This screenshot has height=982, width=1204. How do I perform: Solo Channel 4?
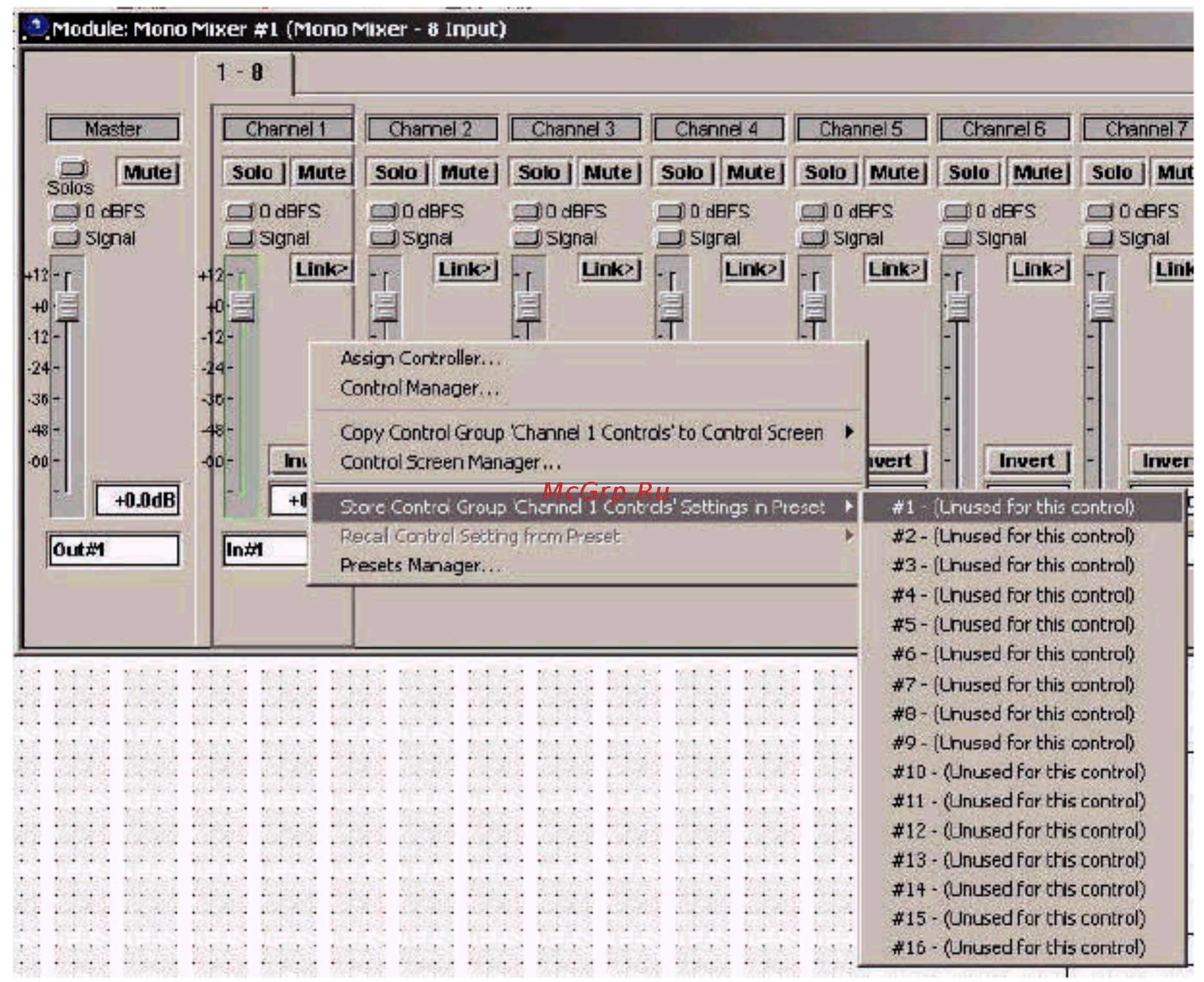(684, 173)
